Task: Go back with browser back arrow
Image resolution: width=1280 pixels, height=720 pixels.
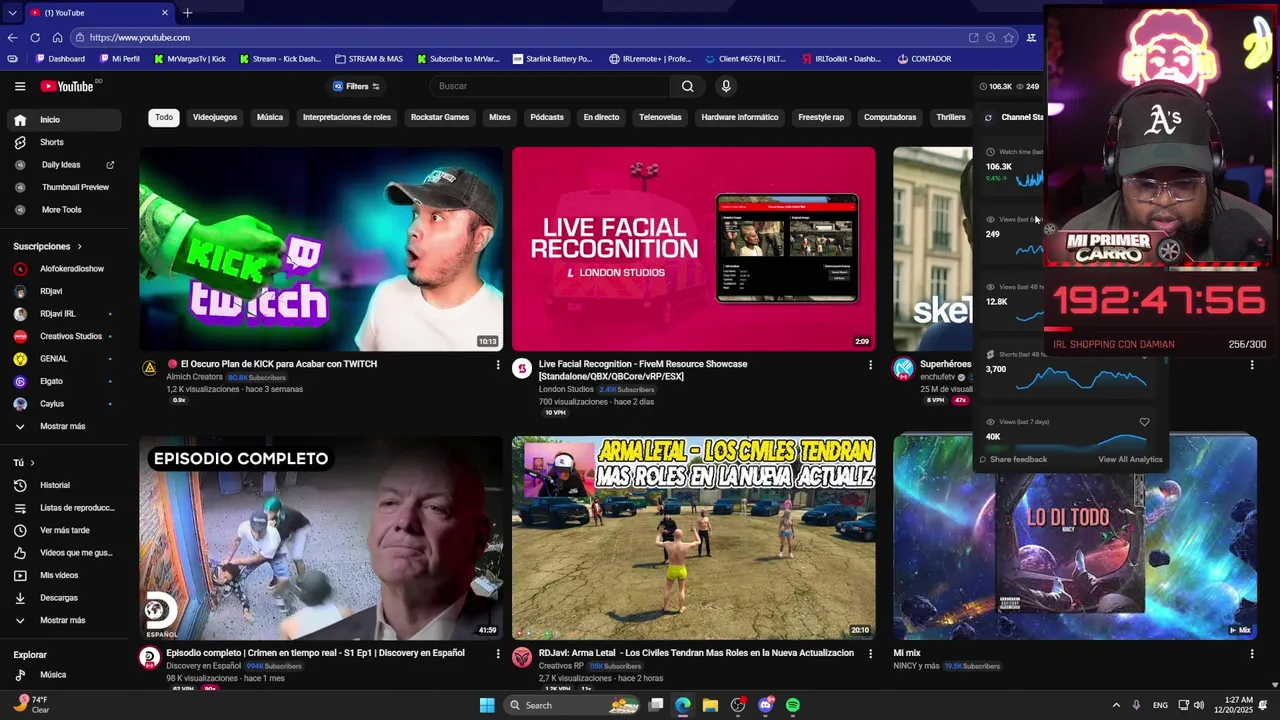Action: [12, 37]
